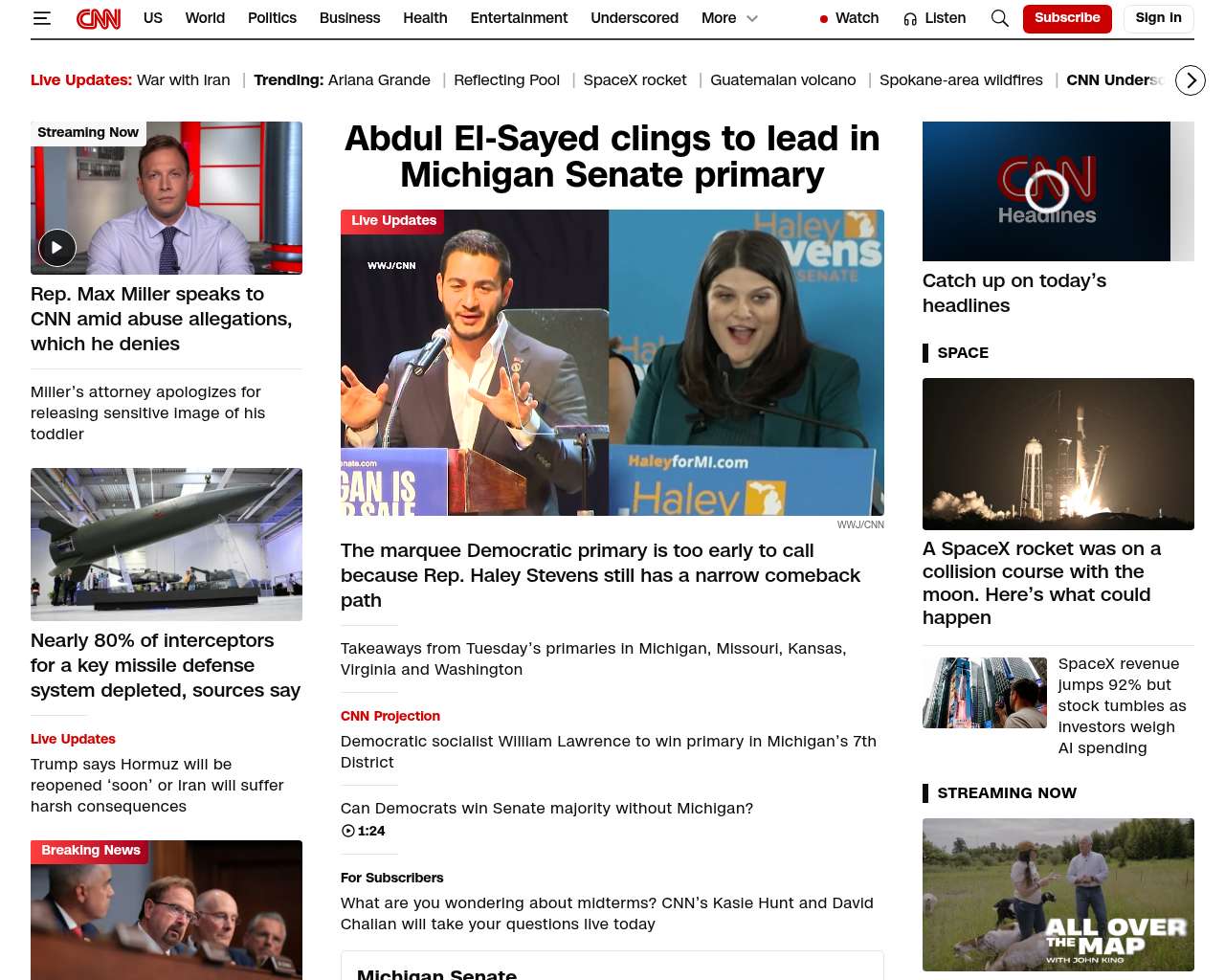Select trending topic Ariana Grande
Screen dimensions: 1225x980
(379, 80)
